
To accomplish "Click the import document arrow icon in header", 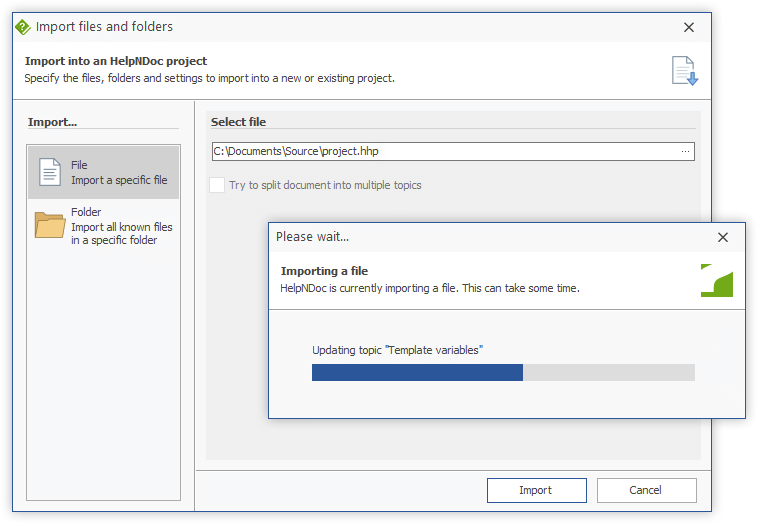I will 684,71.
